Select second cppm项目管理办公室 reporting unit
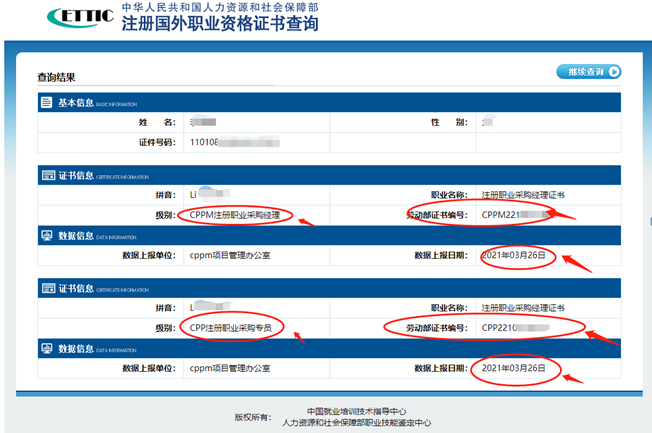This screenshot has height=433, width=652. [x=230, y=369]
